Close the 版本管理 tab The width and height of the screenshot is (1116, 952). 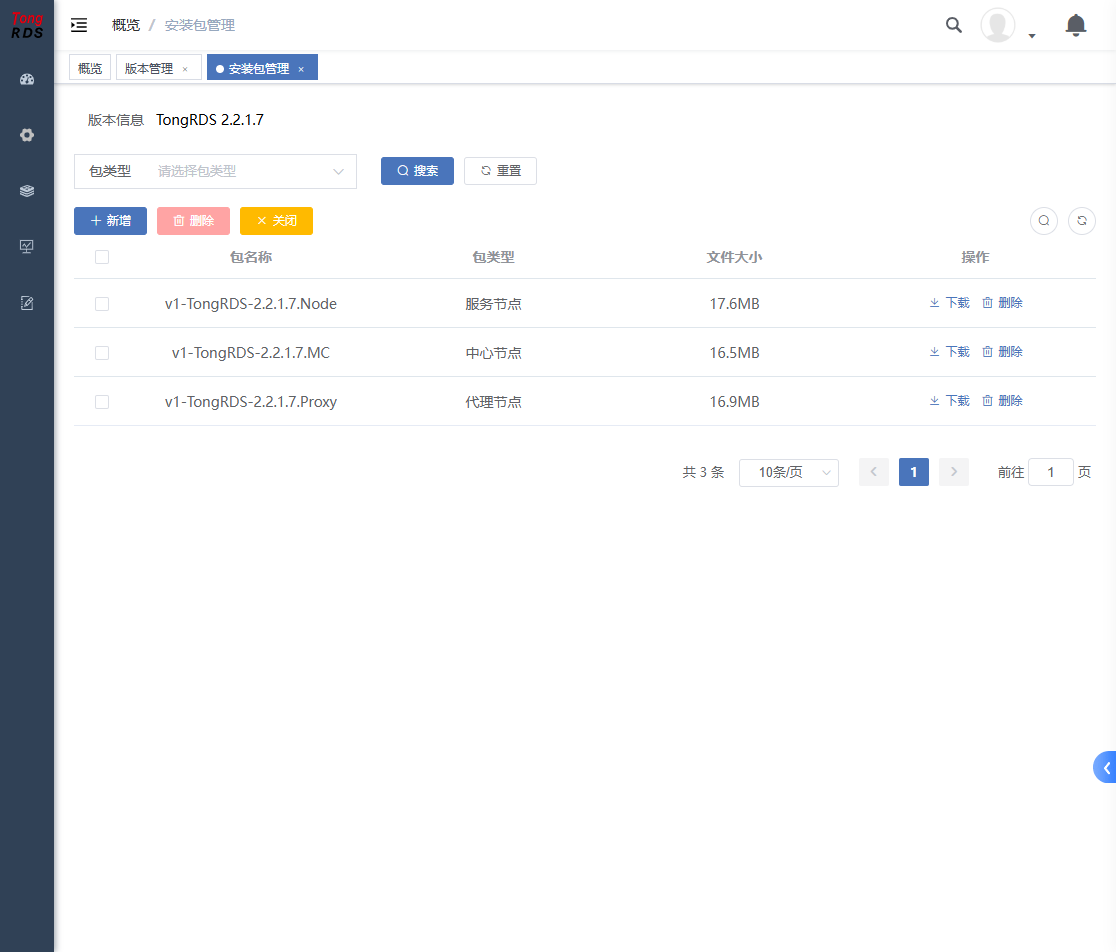coord(185,69)
